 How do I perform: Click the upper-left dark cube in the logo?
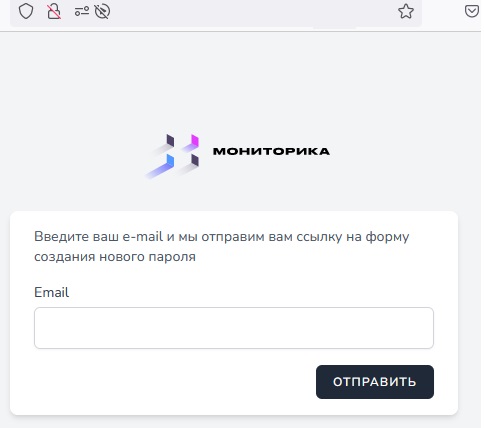point(170,140)
